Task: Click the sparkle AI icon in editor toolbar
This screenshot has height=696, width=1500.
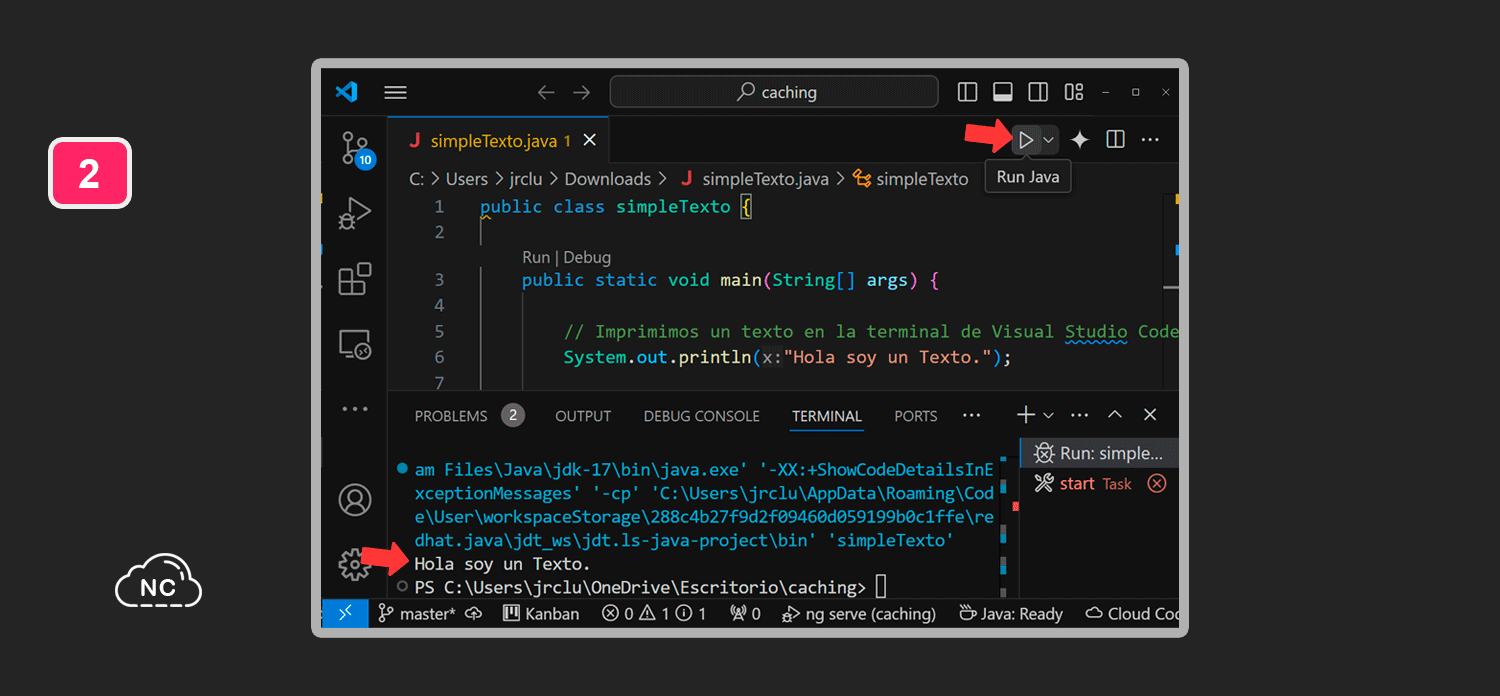Action: pyautogui.click(x=1080, y=140)
